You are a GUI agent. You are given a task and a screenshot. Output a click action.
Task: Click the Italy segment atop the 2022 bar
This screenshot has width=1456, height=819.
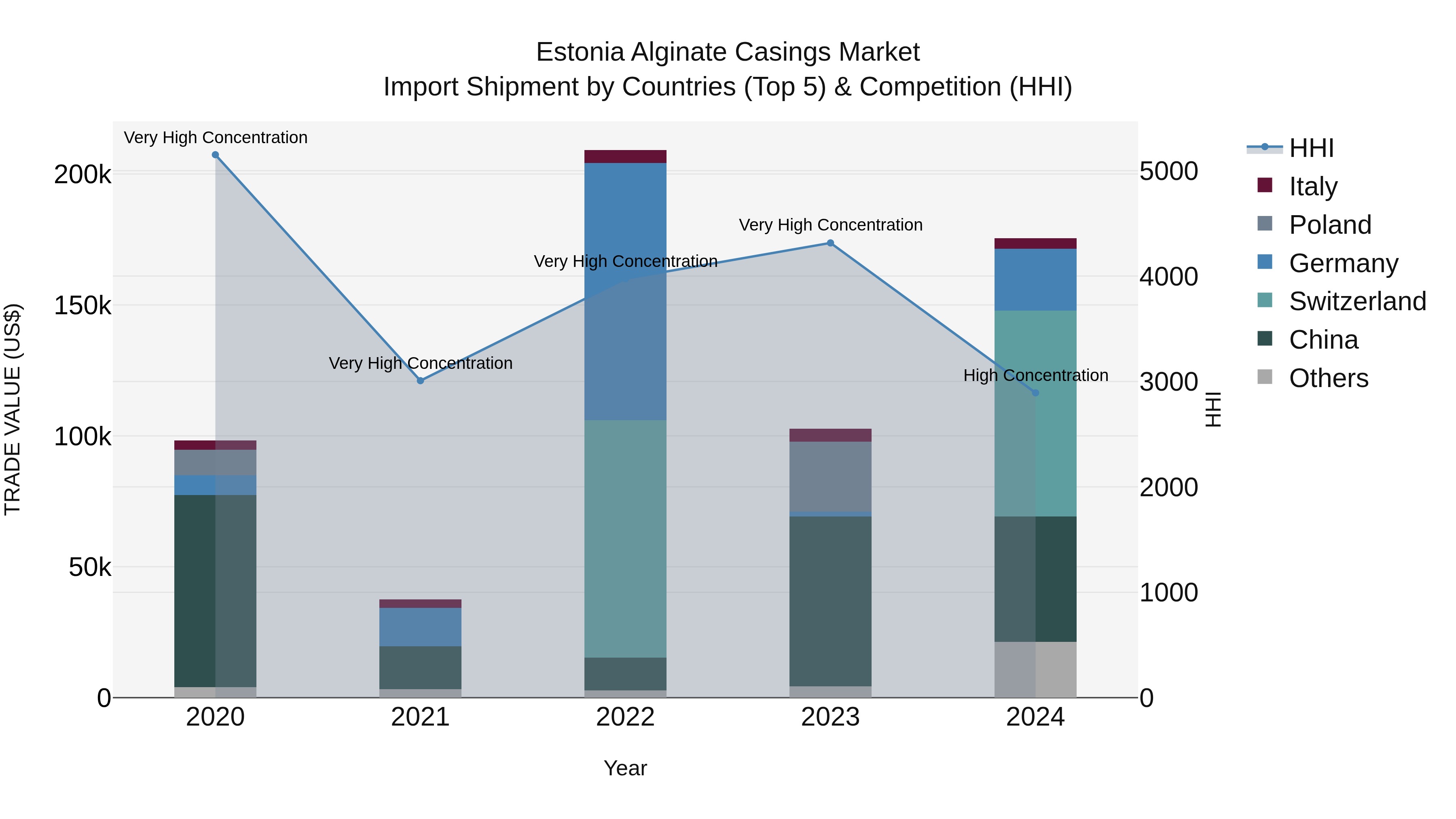click(625, 157)
